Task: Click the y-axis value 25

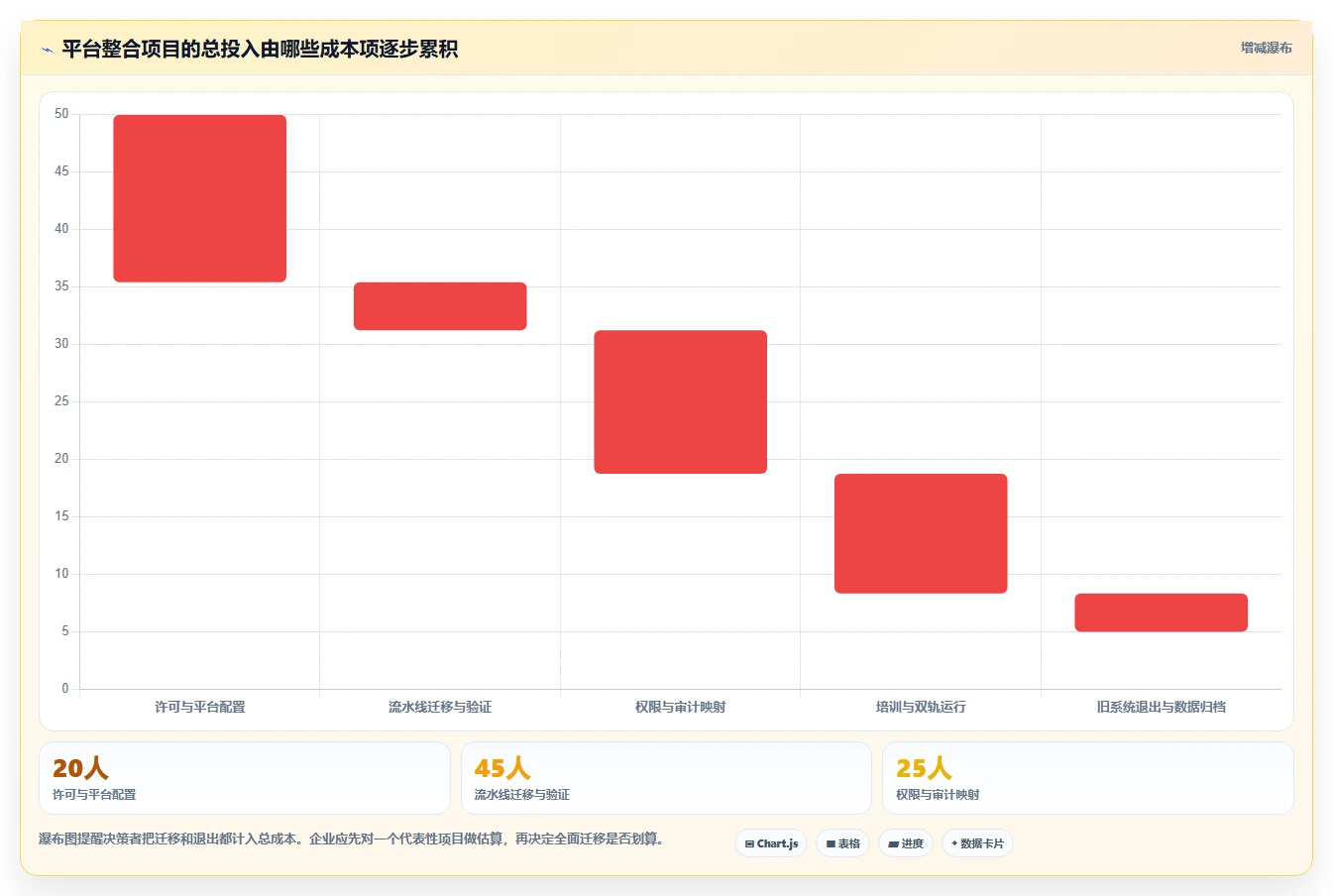Action: [61, 401]
